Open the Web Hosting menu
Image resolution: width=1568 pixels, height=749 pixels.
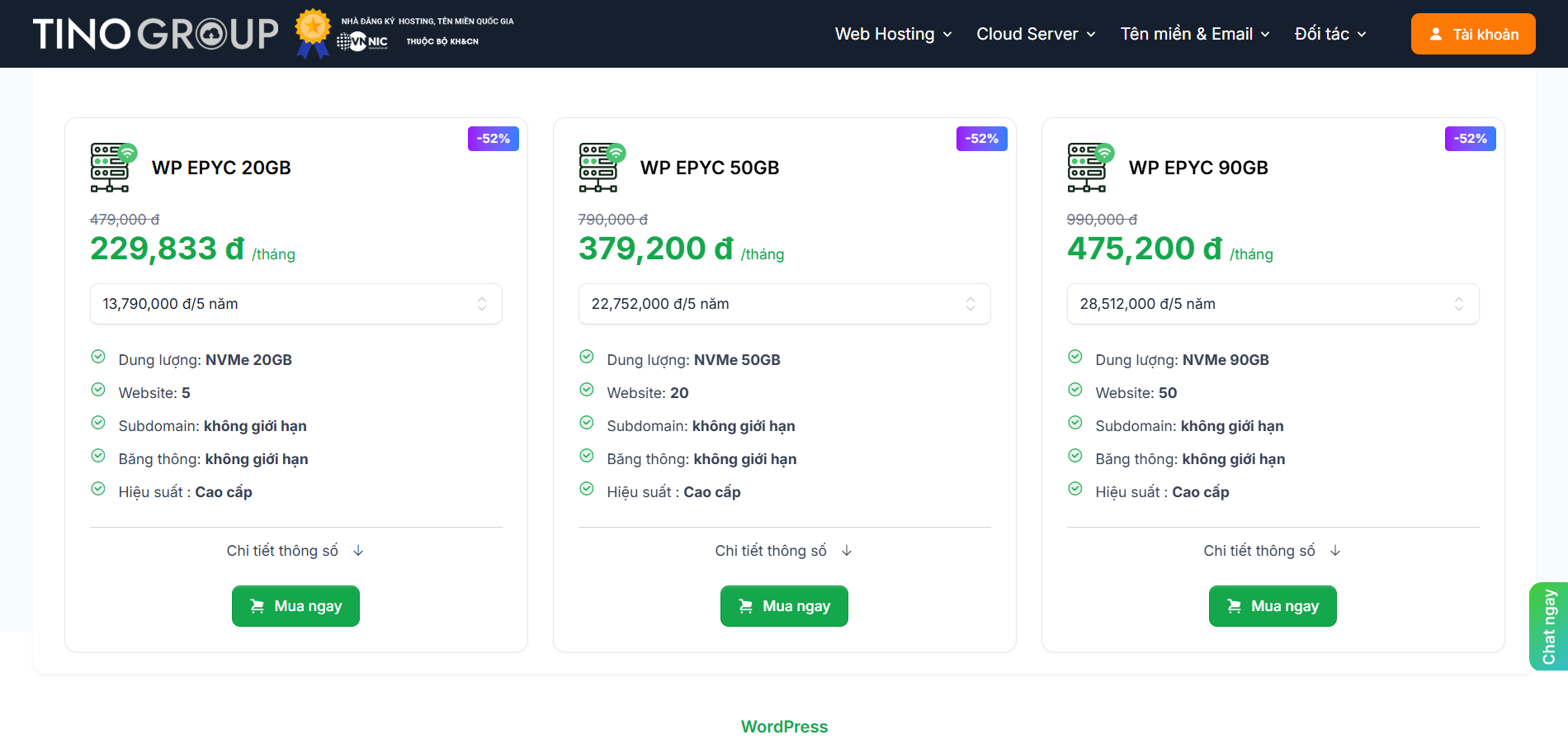893,34
